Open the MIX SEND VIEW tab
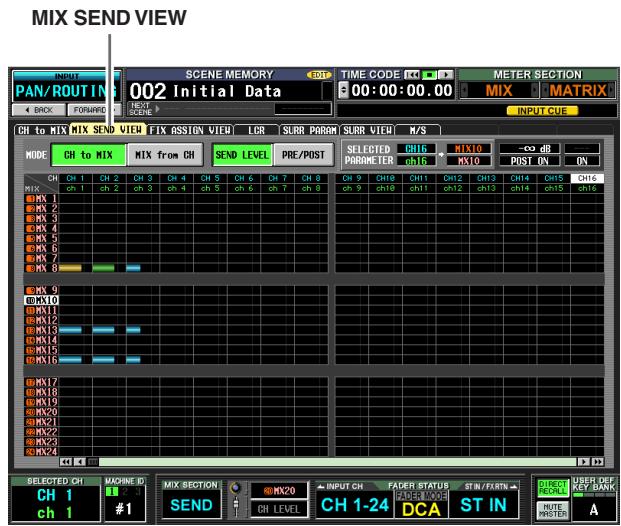Viewport: 621px width, 526px height. [x=107, y=130]
